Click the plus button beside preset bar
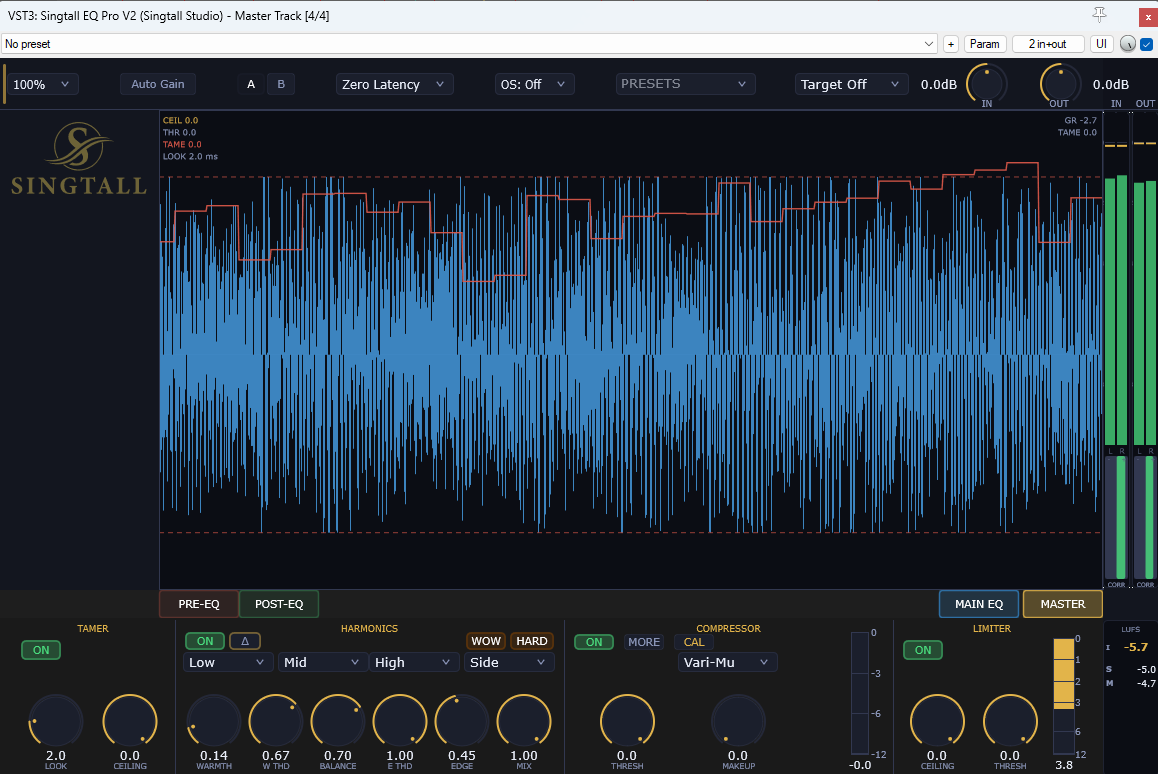 950,44
